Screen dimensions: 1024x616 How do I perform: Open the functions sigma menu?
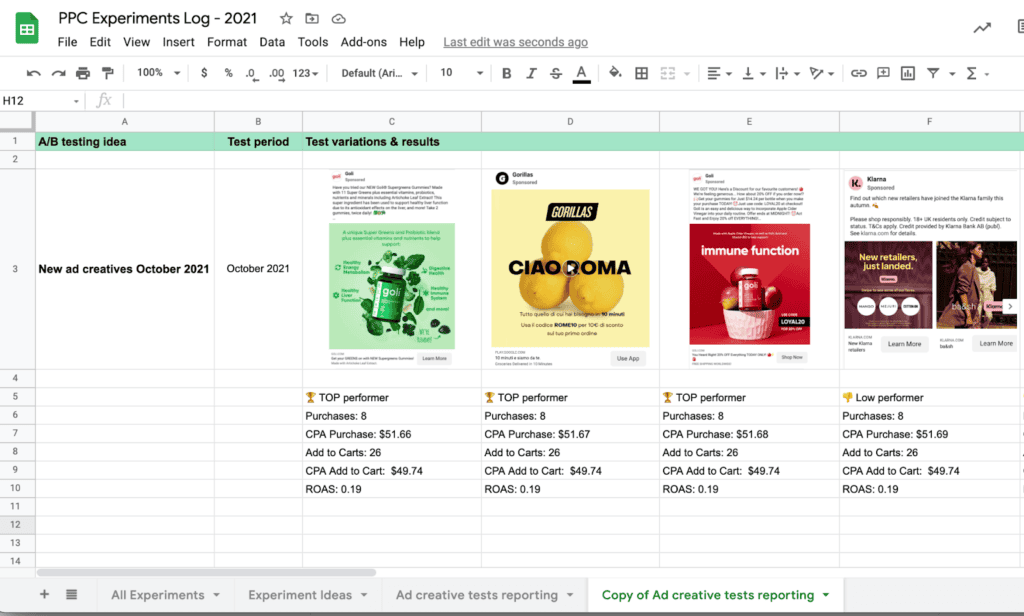(977, 73)
